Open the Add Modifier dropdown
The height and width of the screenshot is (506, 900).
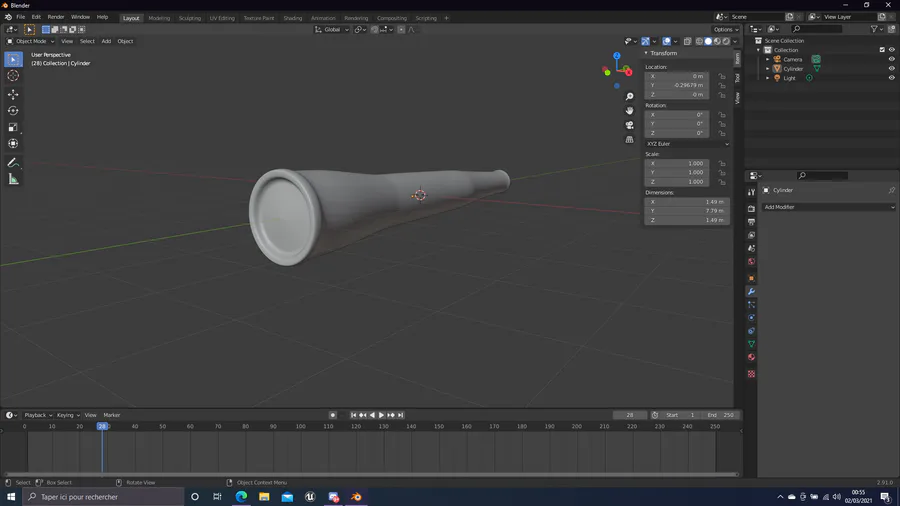pos(828,207)
